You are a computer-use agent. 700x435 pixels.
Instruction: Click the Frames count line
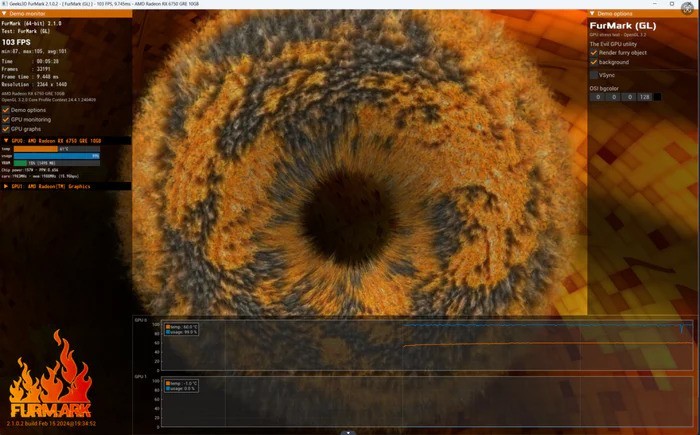pos(26,69)
